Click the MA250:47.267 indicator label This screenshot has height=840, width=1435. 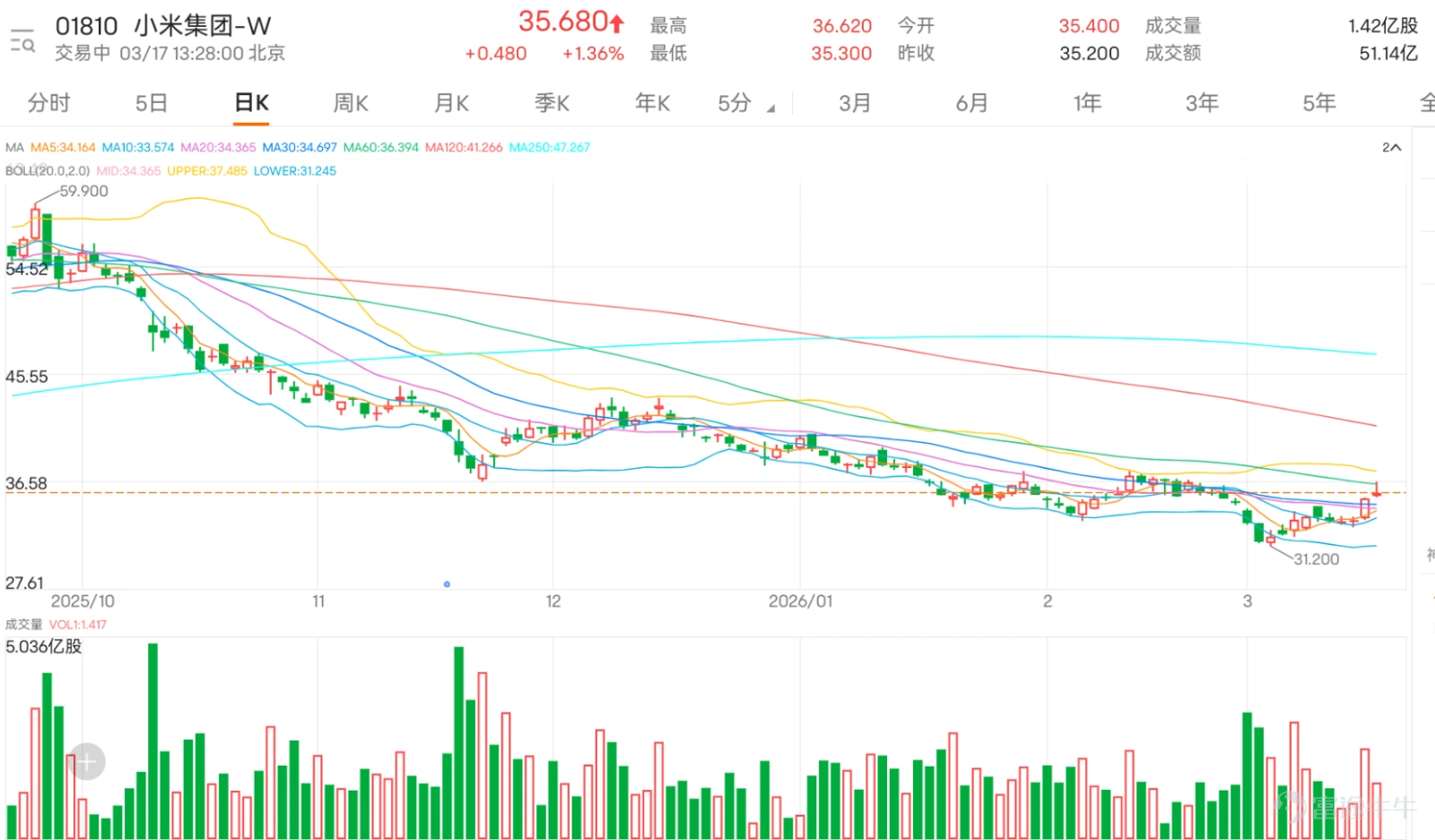click(x=550, y=147)
